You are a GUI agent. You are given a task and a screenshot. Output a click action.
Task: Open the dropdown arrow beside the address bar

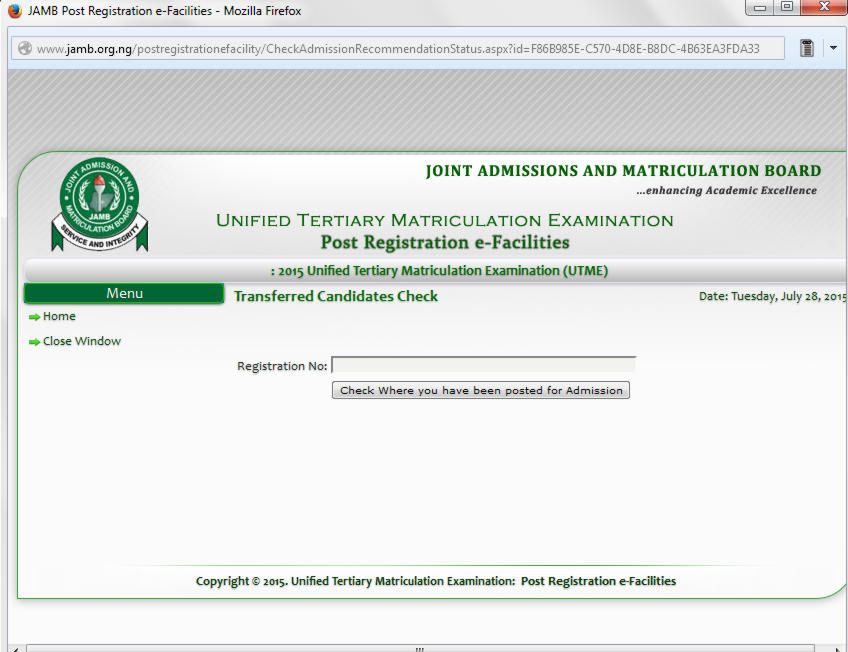click(x=832, y=47)
